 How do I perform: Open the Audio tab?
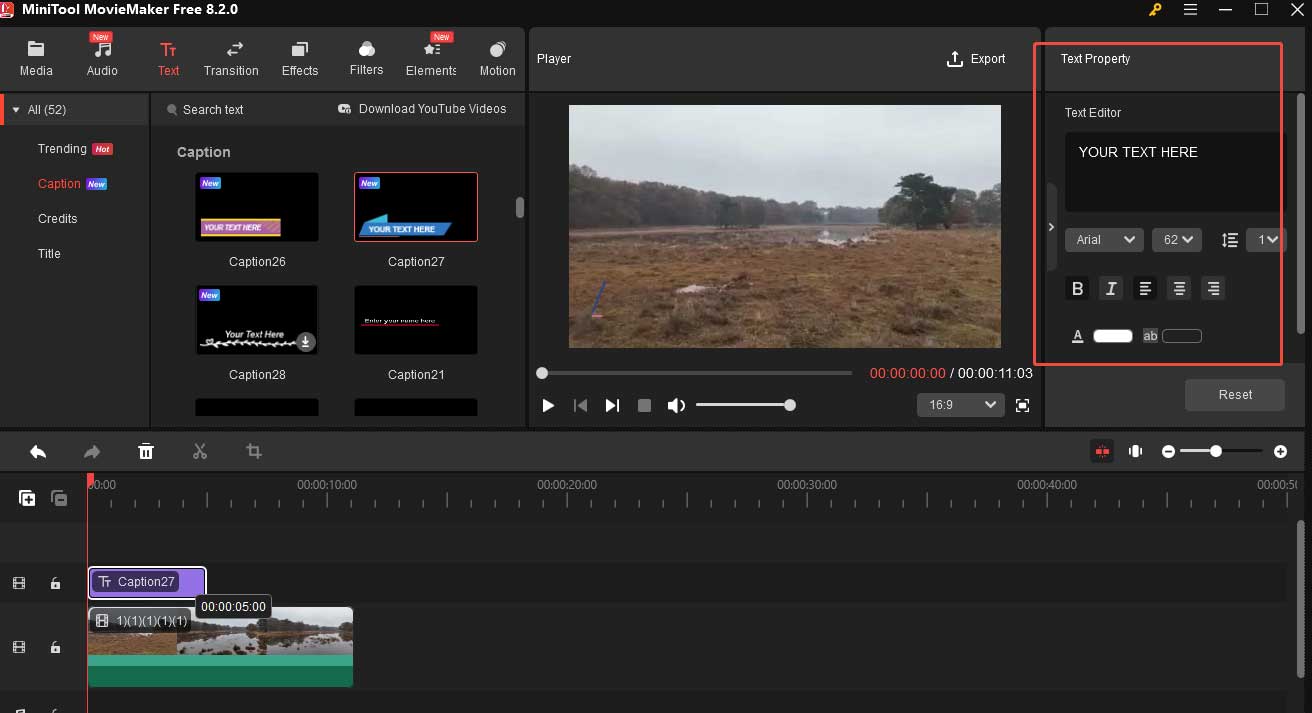click(x=102, y=59)
